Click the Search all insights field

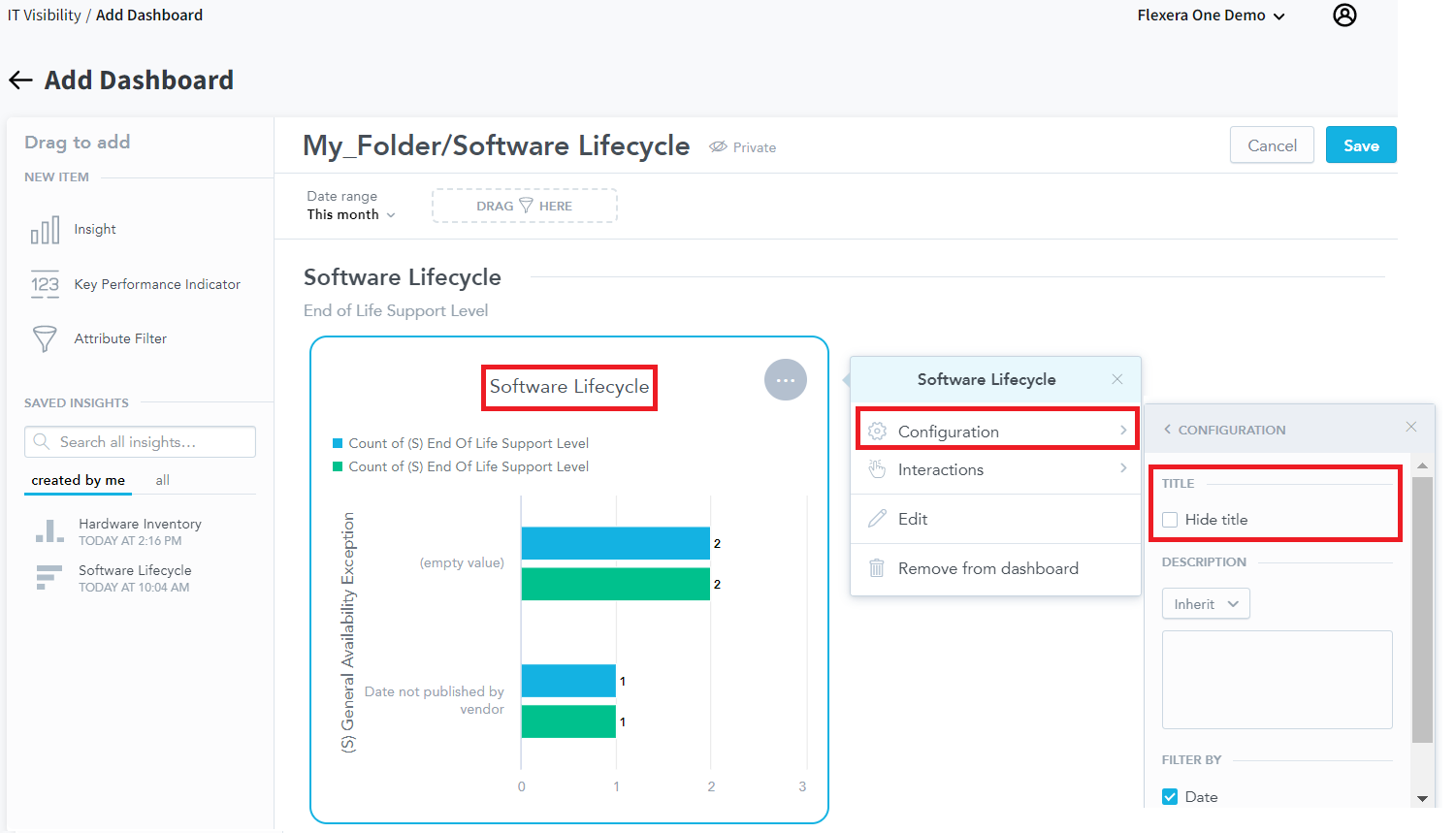point(140,442)
